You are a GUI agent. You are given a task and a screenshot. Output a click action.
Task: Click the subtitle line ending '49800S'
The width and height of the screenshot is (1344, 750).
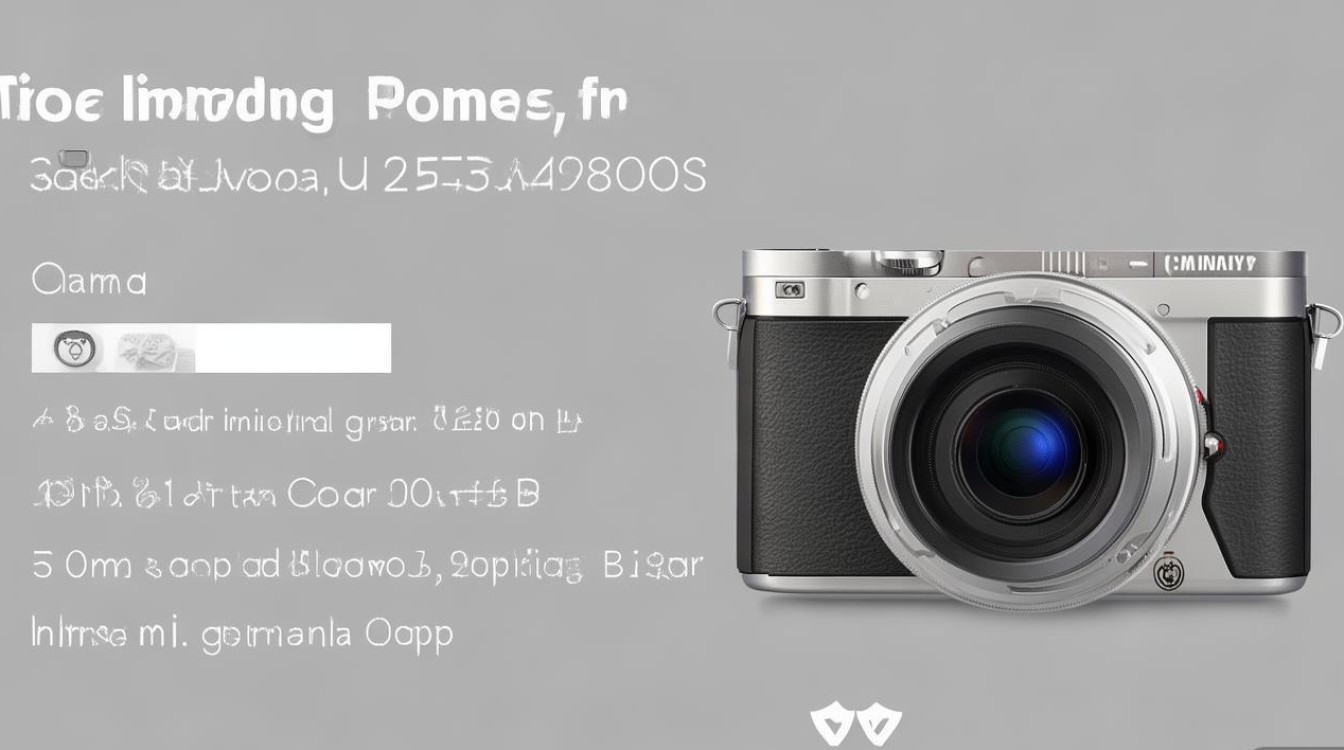[368, 174]
